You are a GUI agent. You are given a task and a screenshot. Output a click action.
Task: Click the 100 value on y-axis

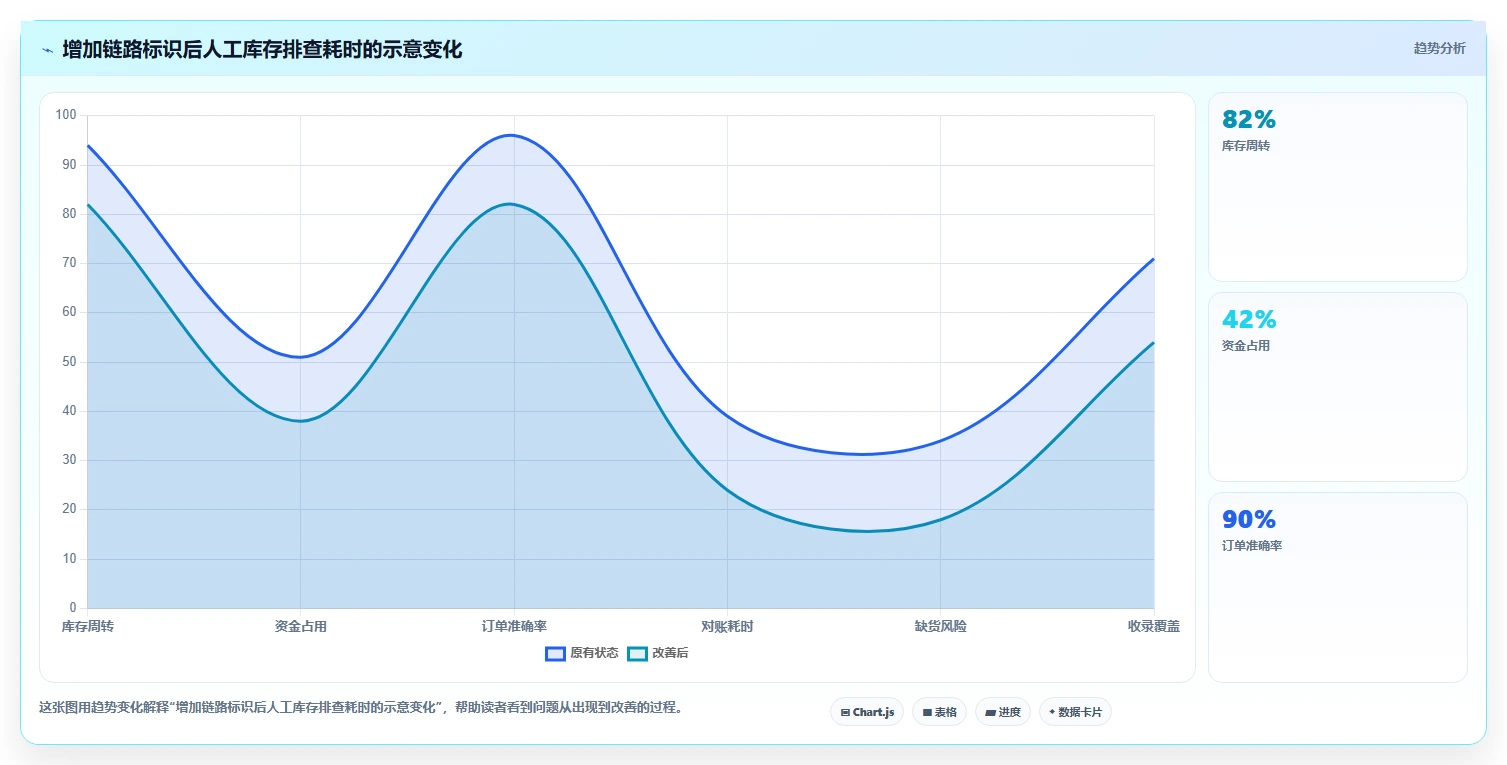coord(66,115)
